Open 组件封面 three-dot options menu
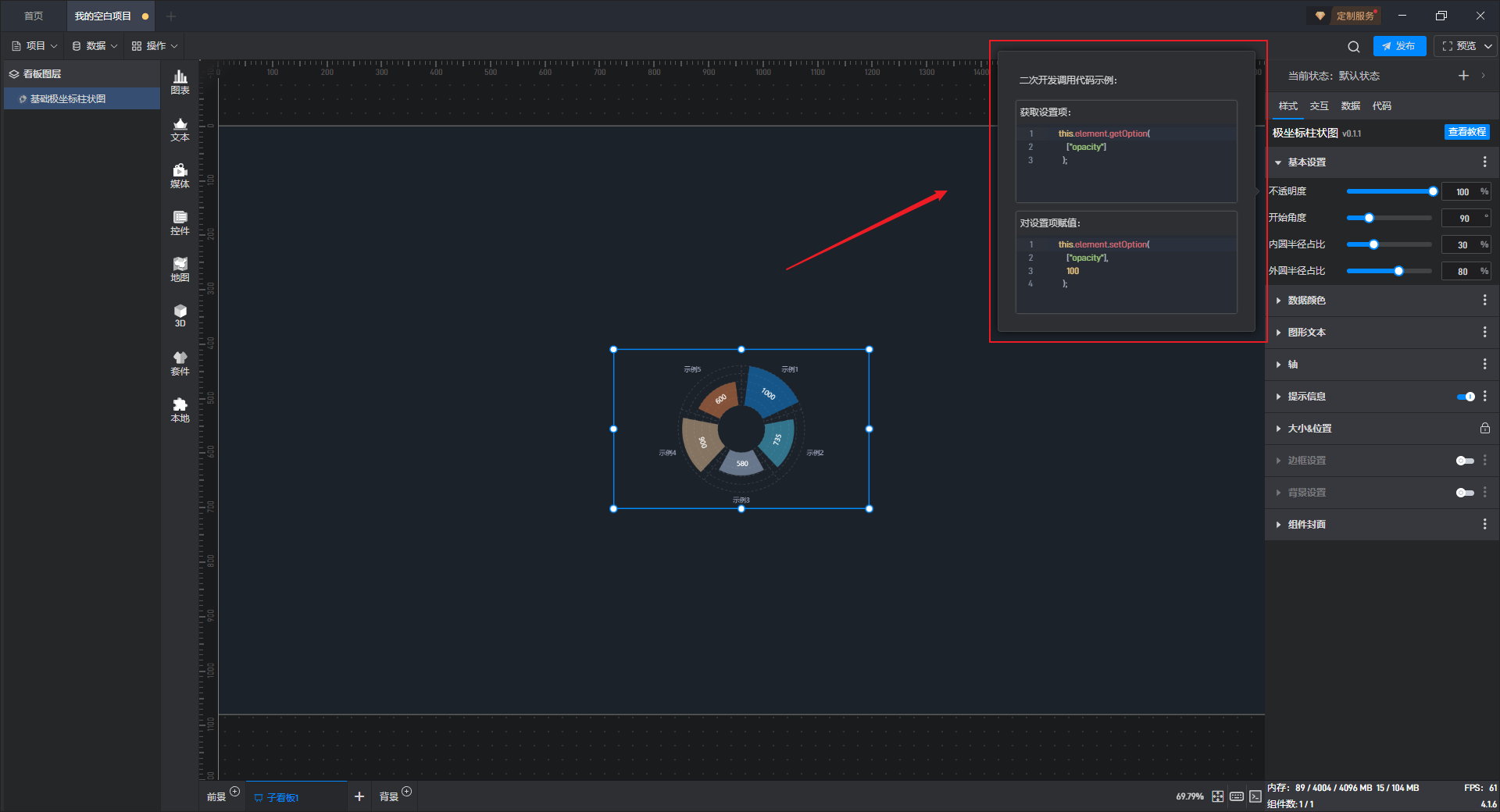 (x=1485, y=524)
